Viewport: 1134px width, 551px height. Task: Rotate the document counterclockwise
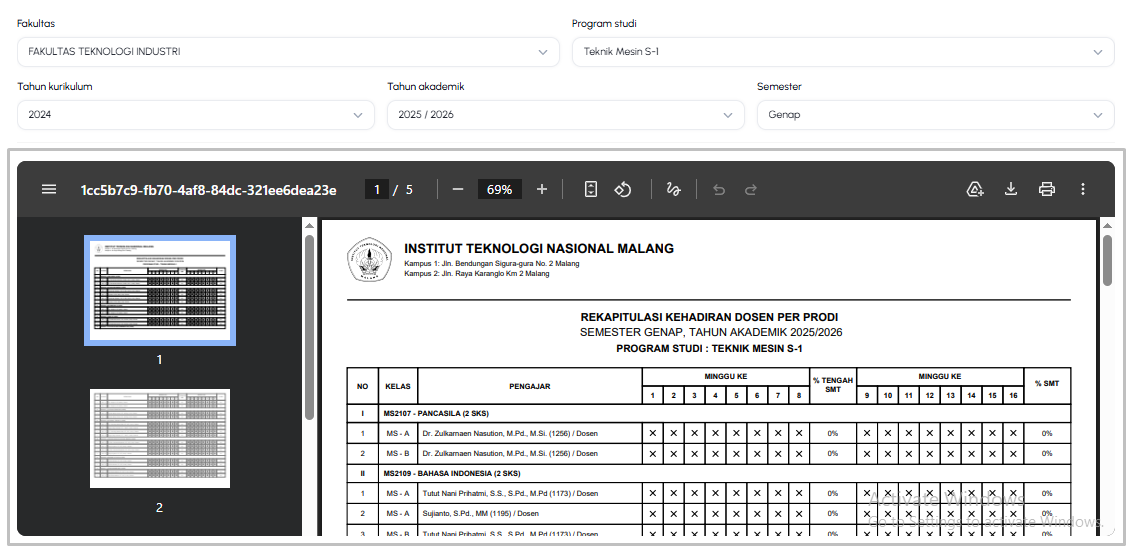[623, 189]
